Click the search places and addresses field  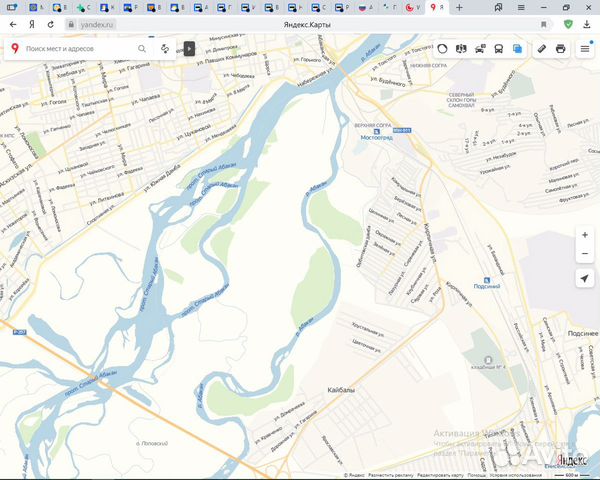coord(78,49)
